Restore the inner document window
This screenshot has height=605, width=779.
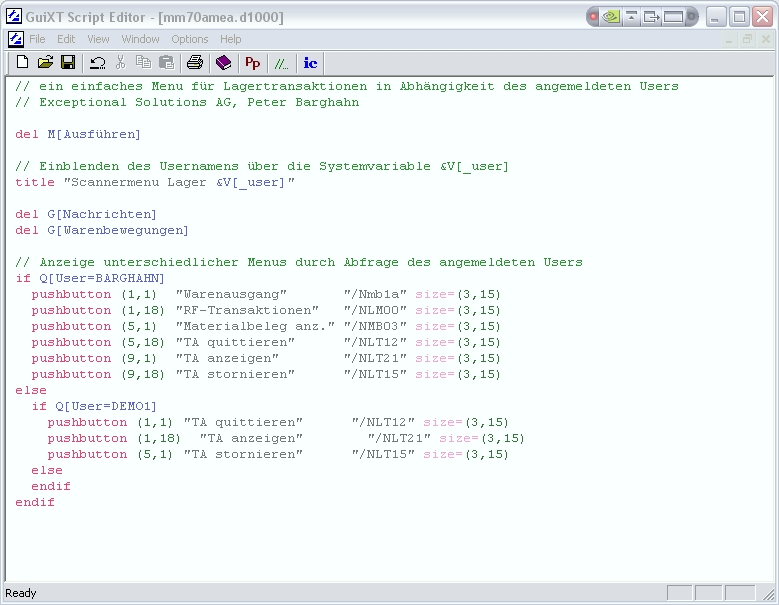point(747,39)
